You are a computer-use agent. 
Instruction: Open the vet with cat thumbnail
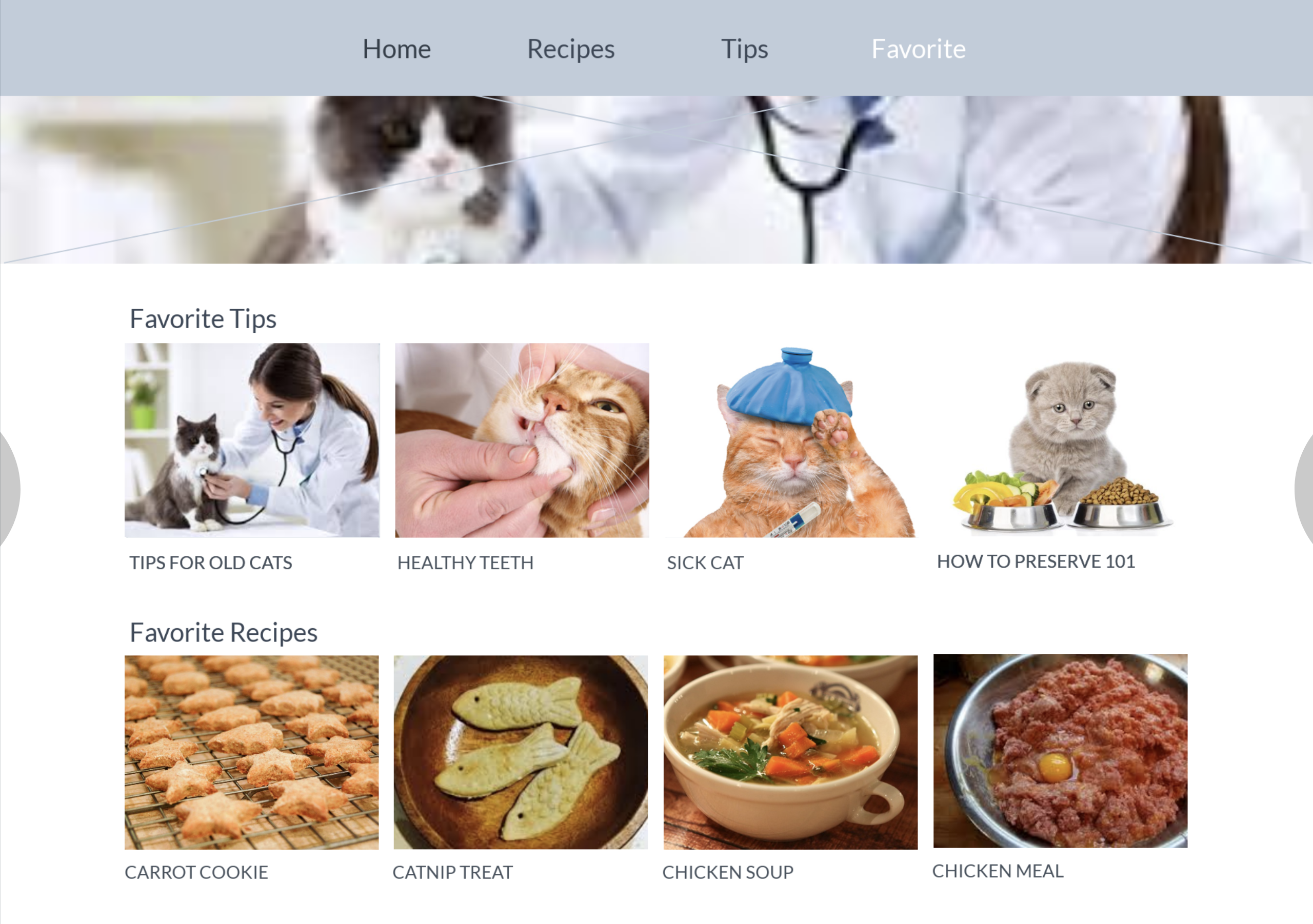point(252,440)
